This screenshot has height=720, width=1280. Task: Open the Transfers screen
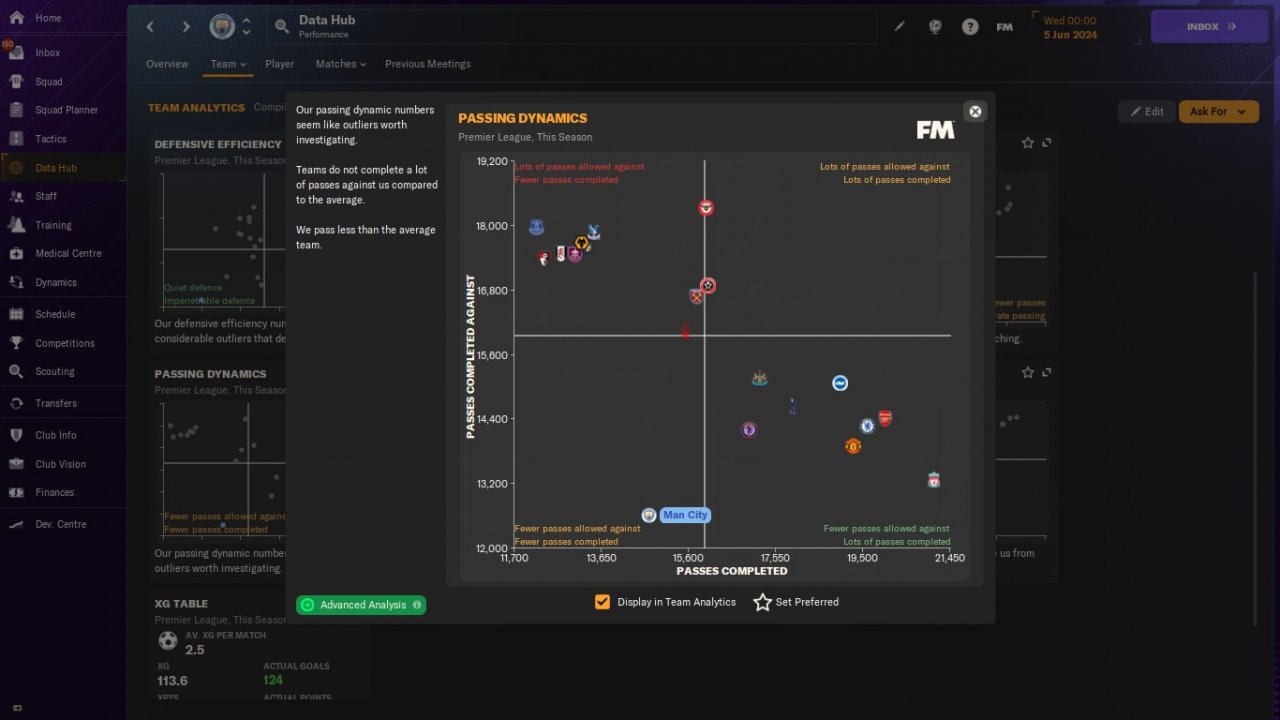[56, 403]
